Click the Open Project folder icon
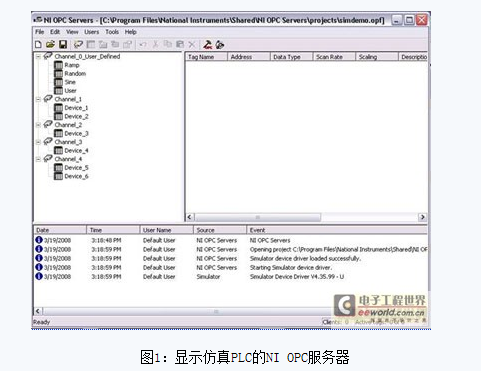Viewport: 481px width, 371px height. click(x=50, y=44)
